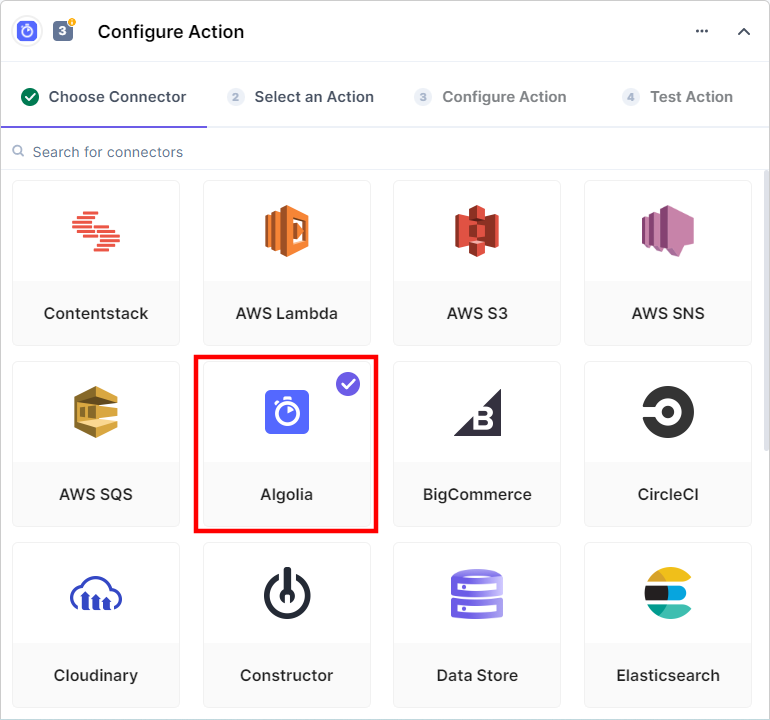This screenshot has height=720, width=770.
Task: Choose the Cloudinary cloud icon
Action: coord(96,593)
